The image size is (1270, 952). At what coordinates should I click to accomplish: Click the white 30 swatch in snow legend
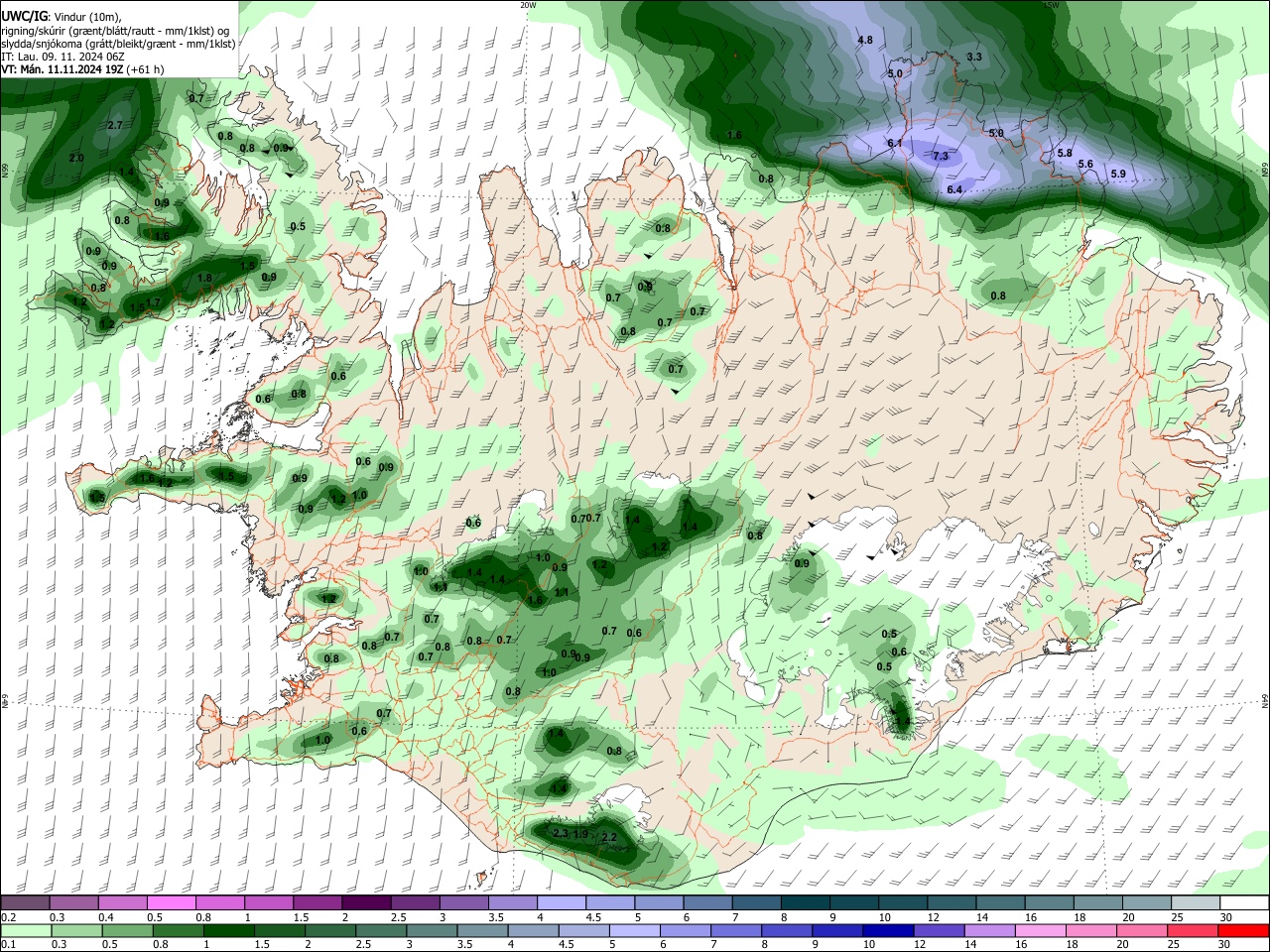[x=1244, y=903]
